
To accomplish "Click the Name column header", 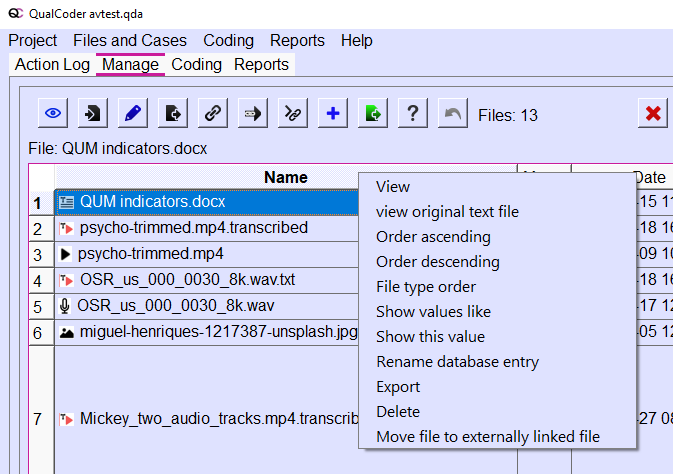I will click(x=285, y=177).
